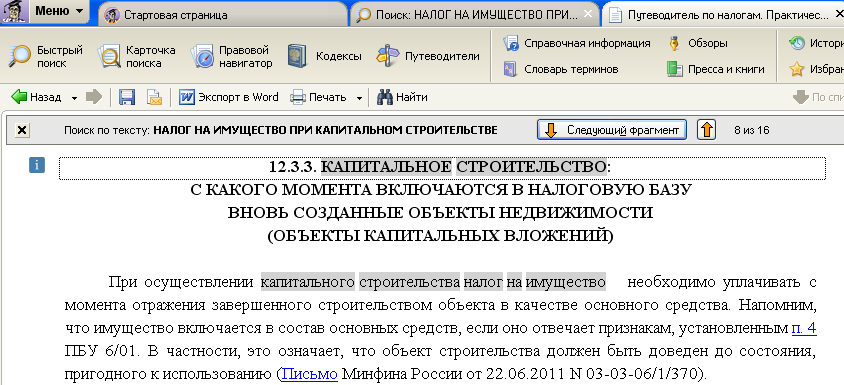Open Обзоры section

coord(698,43)
